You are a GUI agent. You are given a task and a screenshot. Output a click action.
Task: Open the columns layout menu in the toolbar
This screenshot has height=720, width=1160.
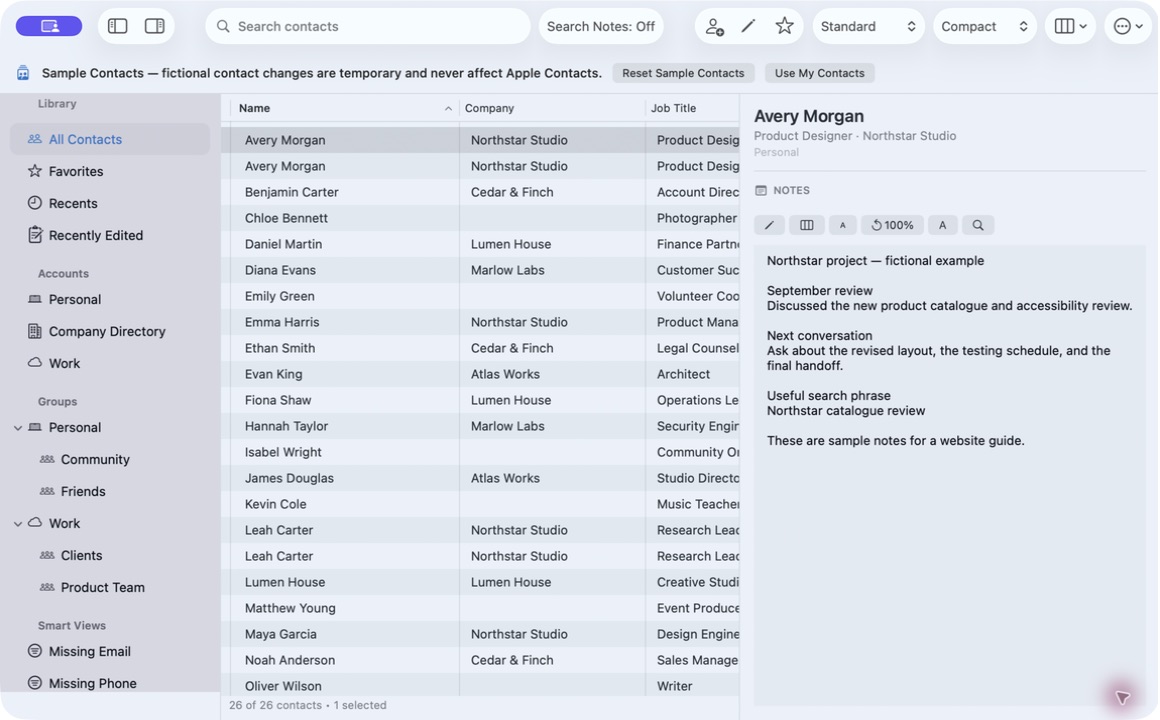(x=1070, y=26)
